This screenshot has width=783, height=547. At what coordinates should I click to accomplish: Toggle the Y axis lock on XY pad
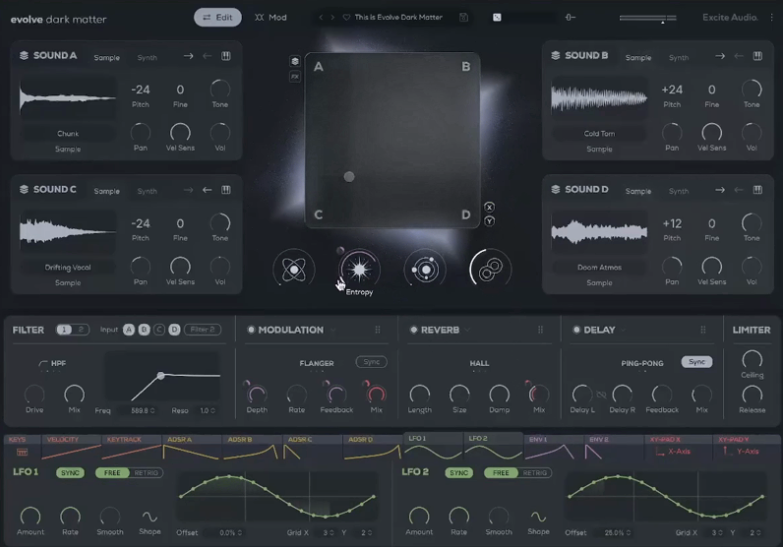(x=489, y=221)
